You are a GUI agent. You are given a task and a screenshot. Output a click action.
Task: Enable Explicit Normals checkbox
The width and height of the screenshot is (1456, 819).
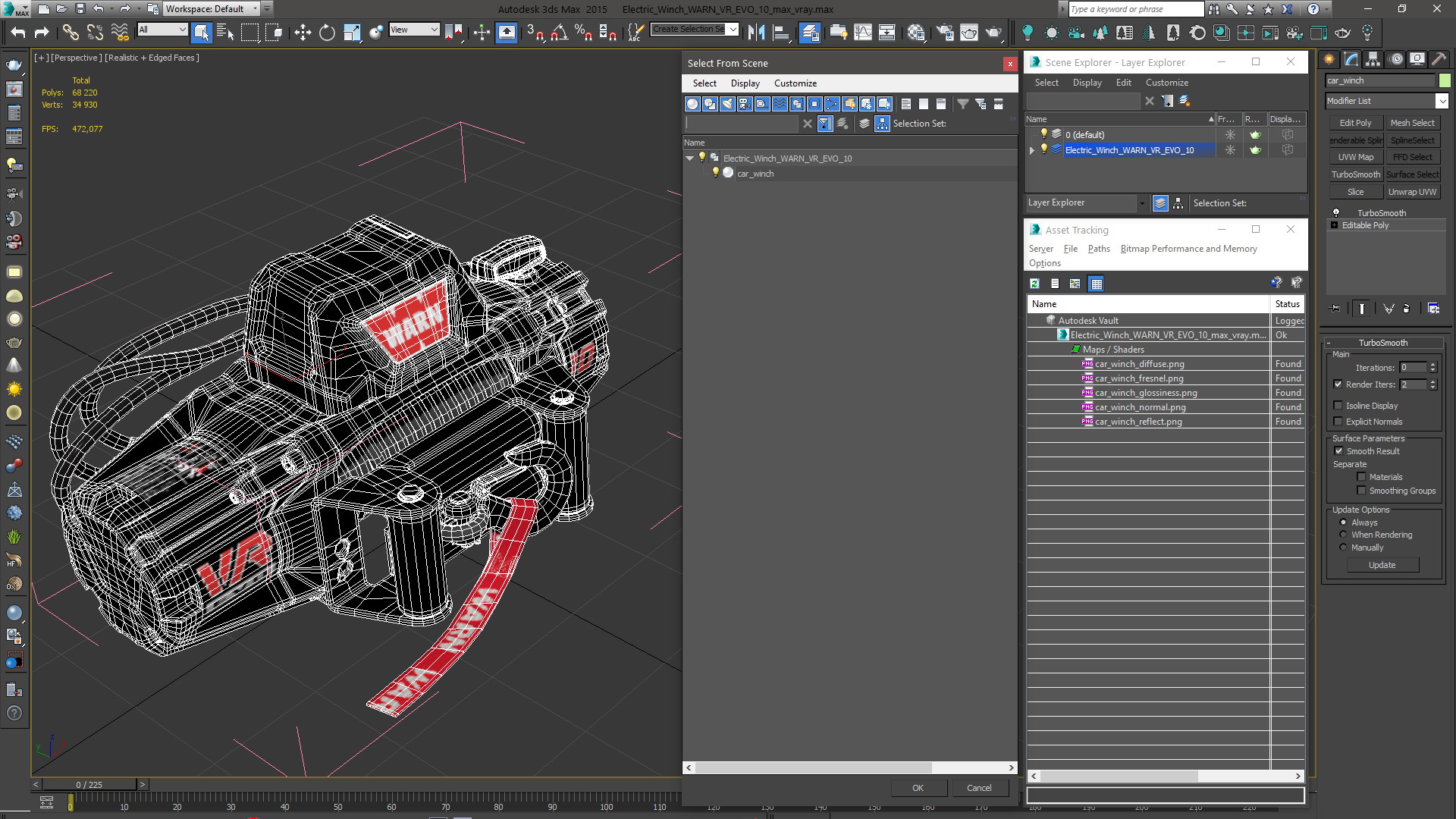tap(1338, 422)
